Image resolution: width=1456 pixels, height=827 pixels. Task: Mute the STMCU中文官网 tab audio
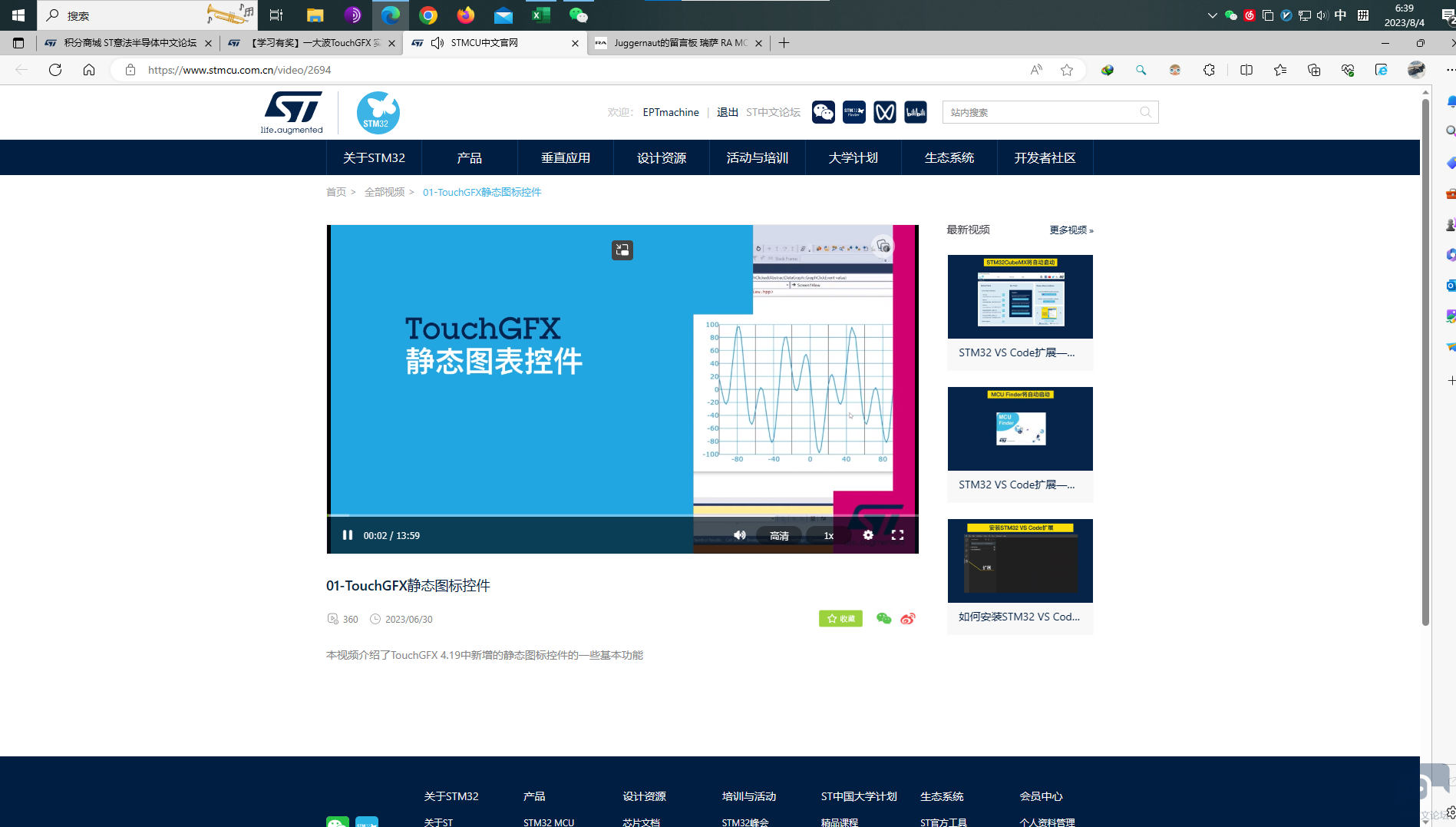(437, 43)
